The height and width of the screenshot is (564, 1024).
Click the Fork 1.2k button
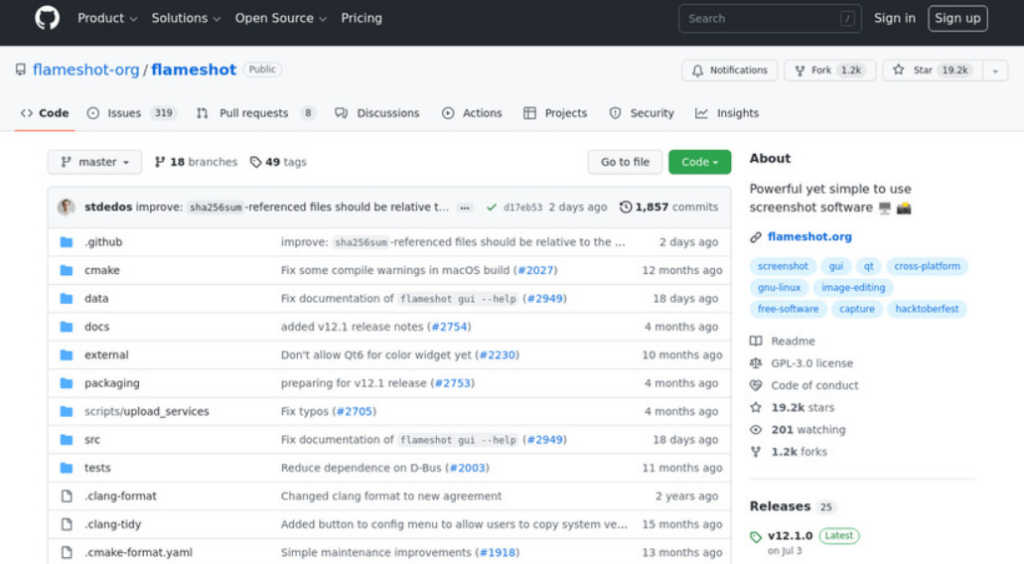[829, 70]
